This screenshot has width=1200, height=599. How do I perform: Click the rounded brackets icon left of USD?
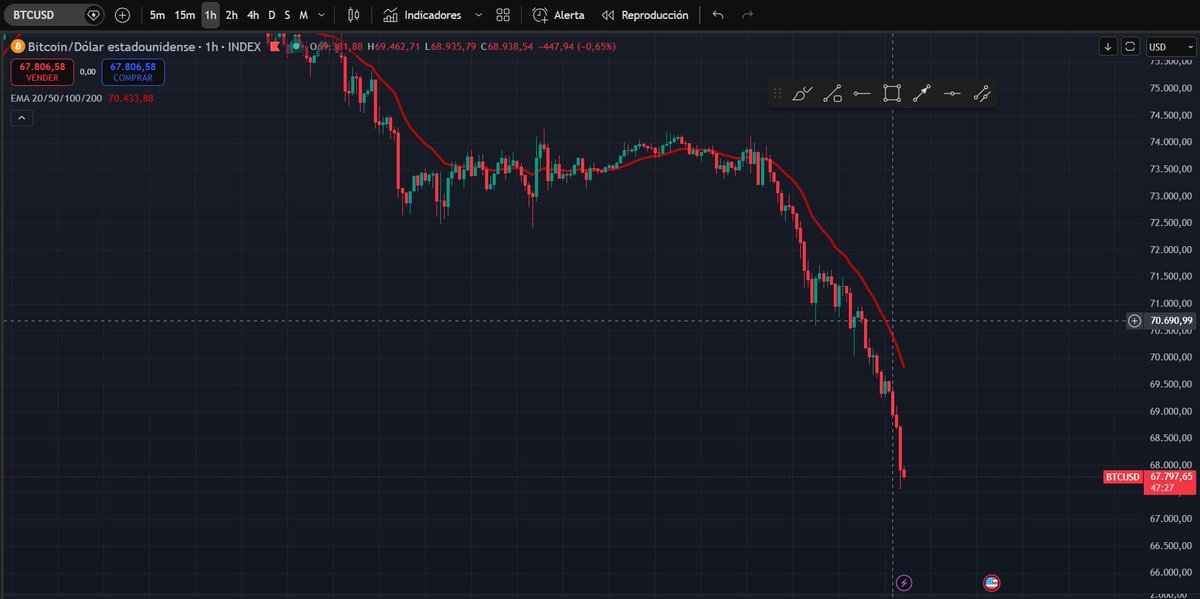pos(1130,46)
